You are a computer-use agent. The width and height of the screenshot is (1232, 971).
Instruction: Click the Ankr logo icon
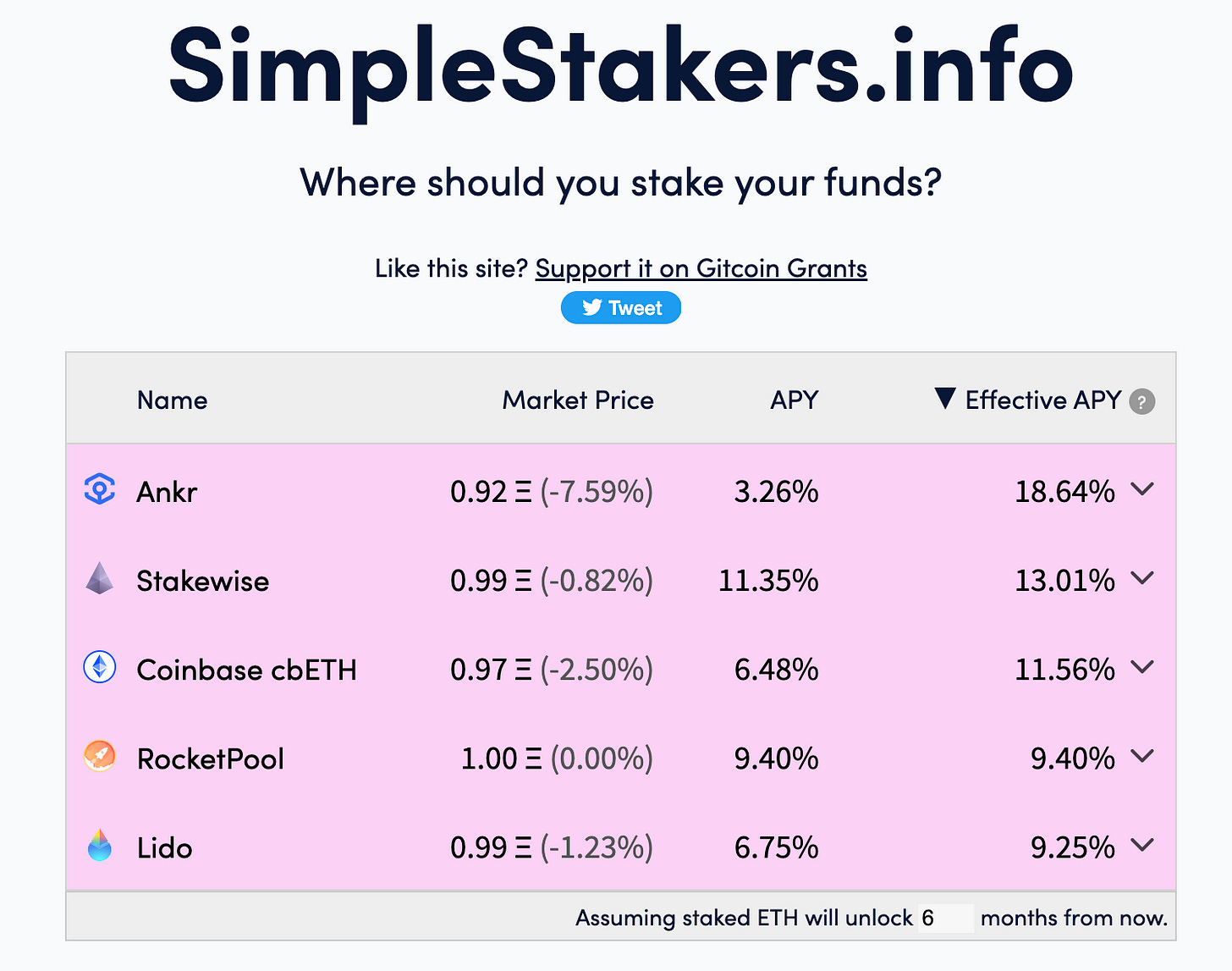click(100, 489)
